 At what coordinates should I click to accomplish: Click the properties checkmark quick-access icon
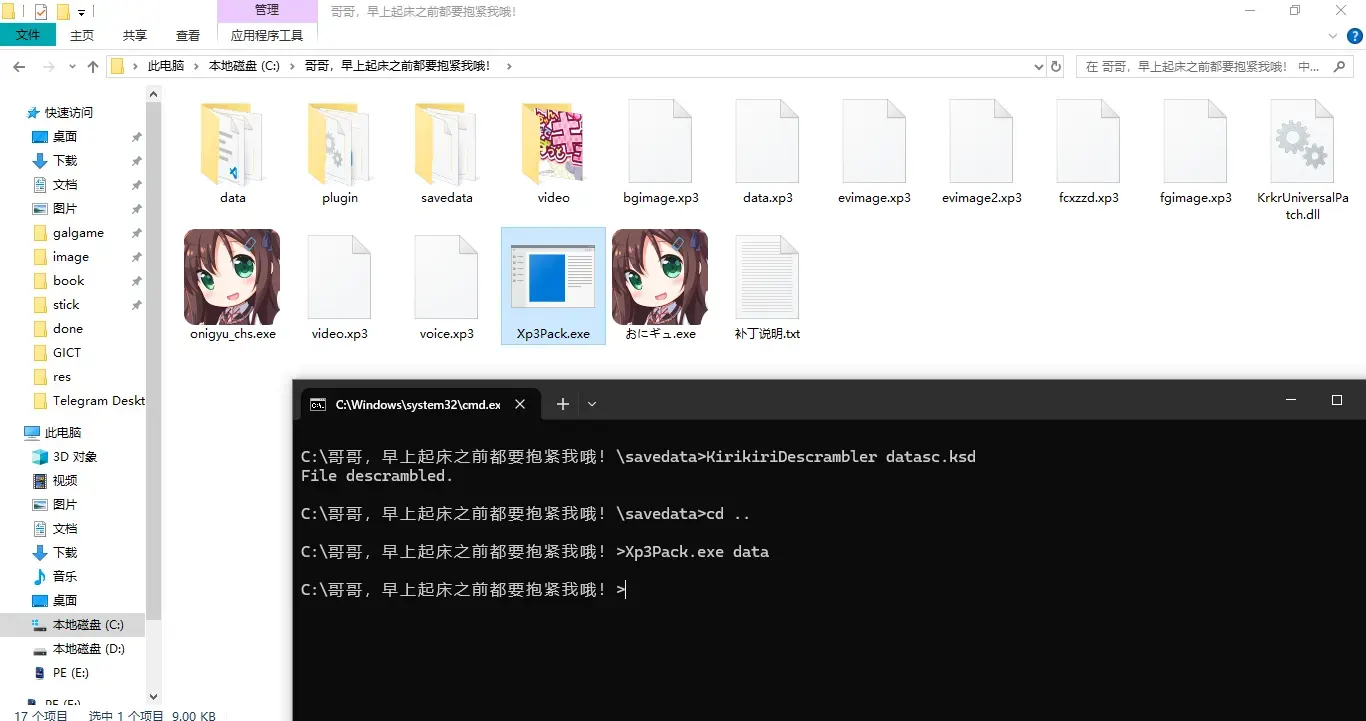click(40, 12)
